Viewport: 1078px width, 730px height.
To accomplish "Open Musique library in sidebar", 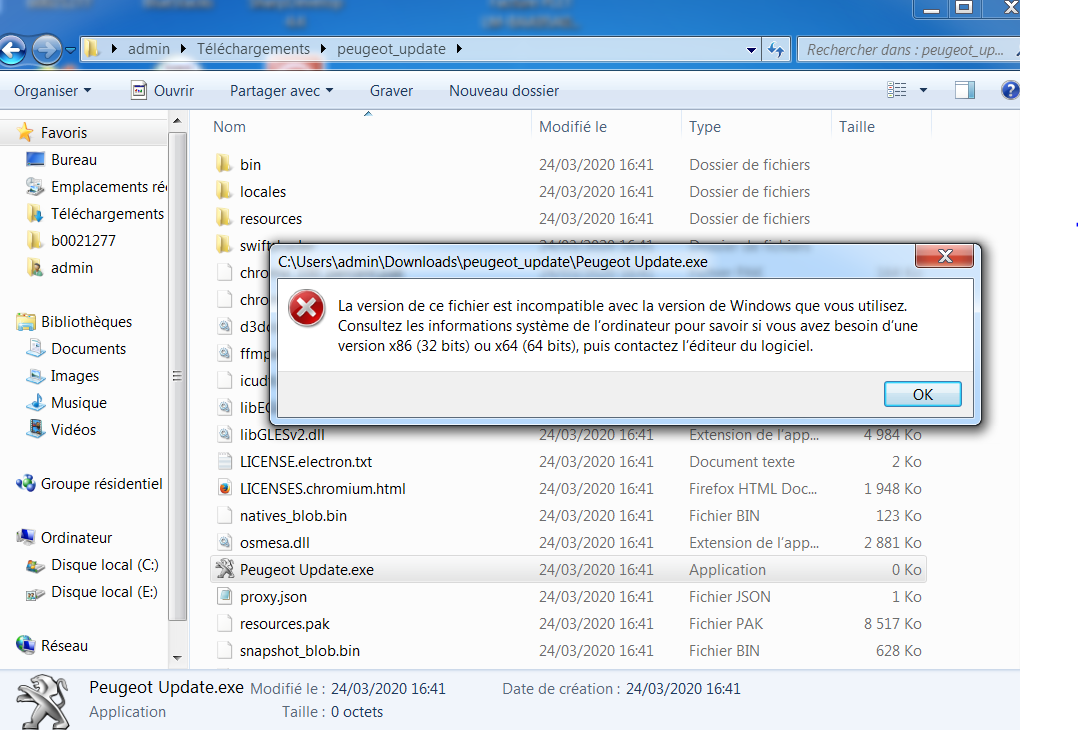I will click(78, 403).
